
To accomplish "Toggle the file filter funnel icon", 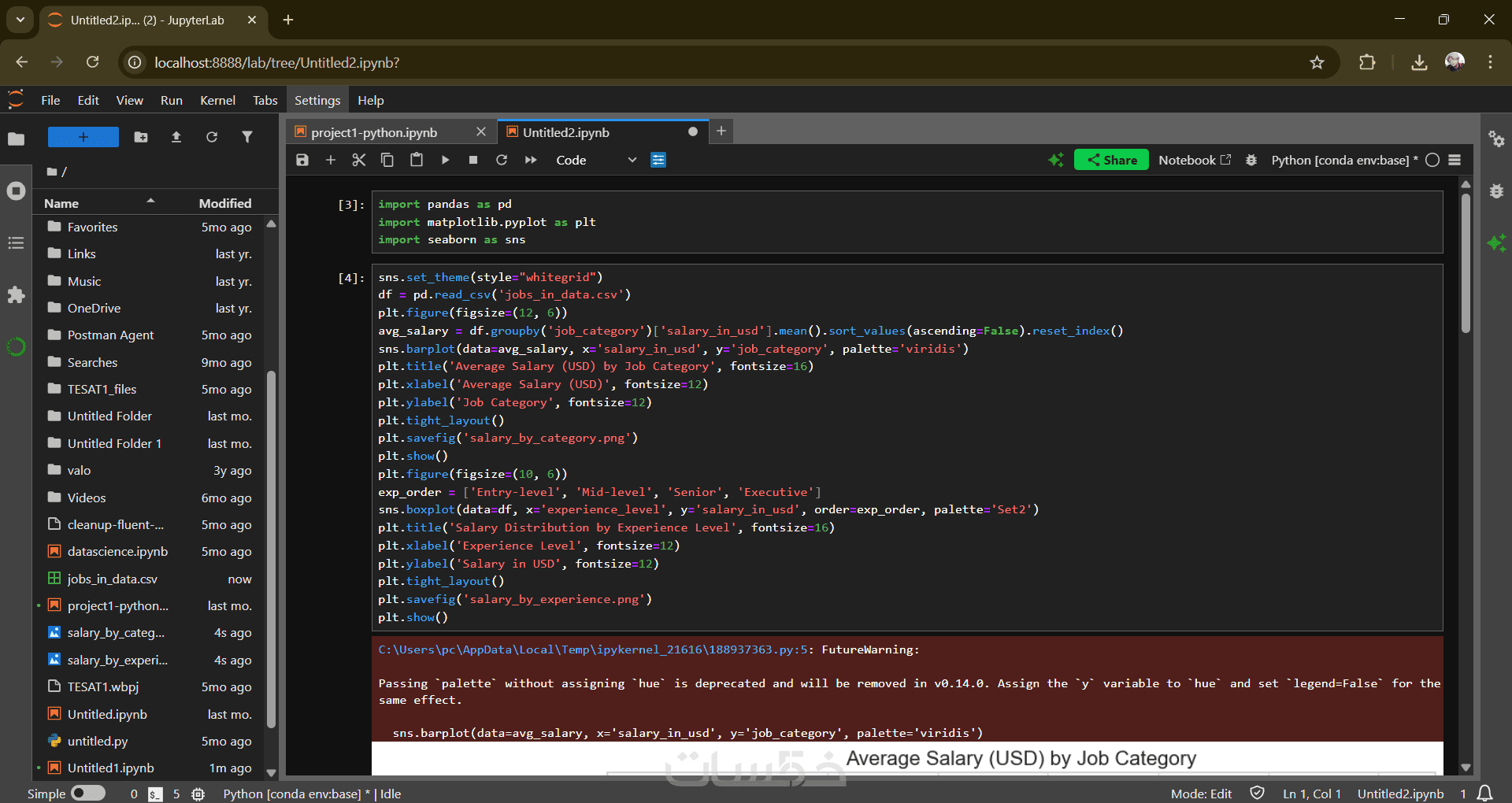I will tap(247, 137).
